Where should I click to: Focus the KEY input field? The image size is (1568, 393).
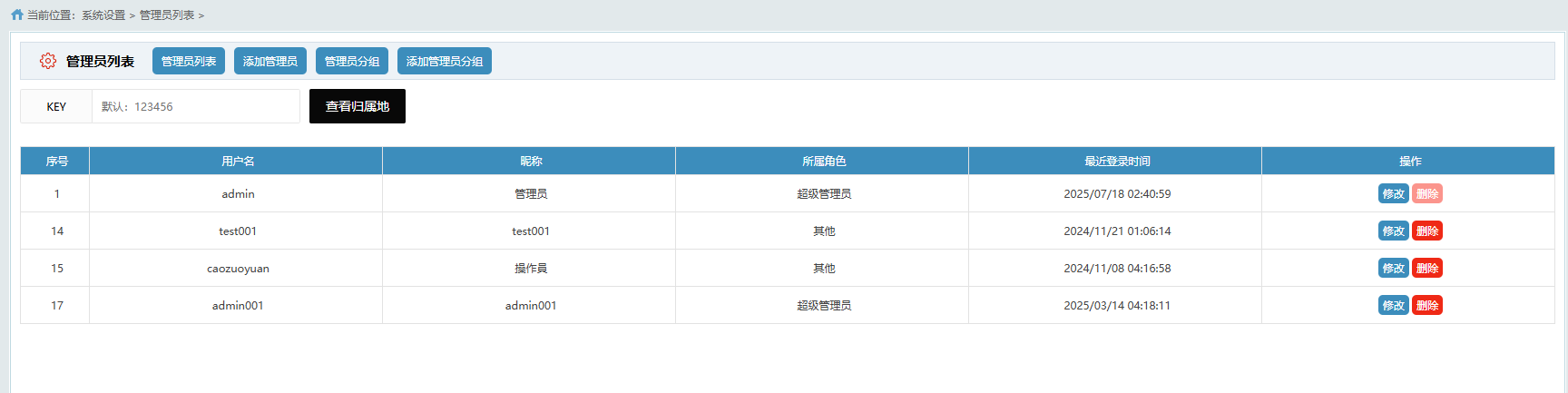(x=196, y=106)
